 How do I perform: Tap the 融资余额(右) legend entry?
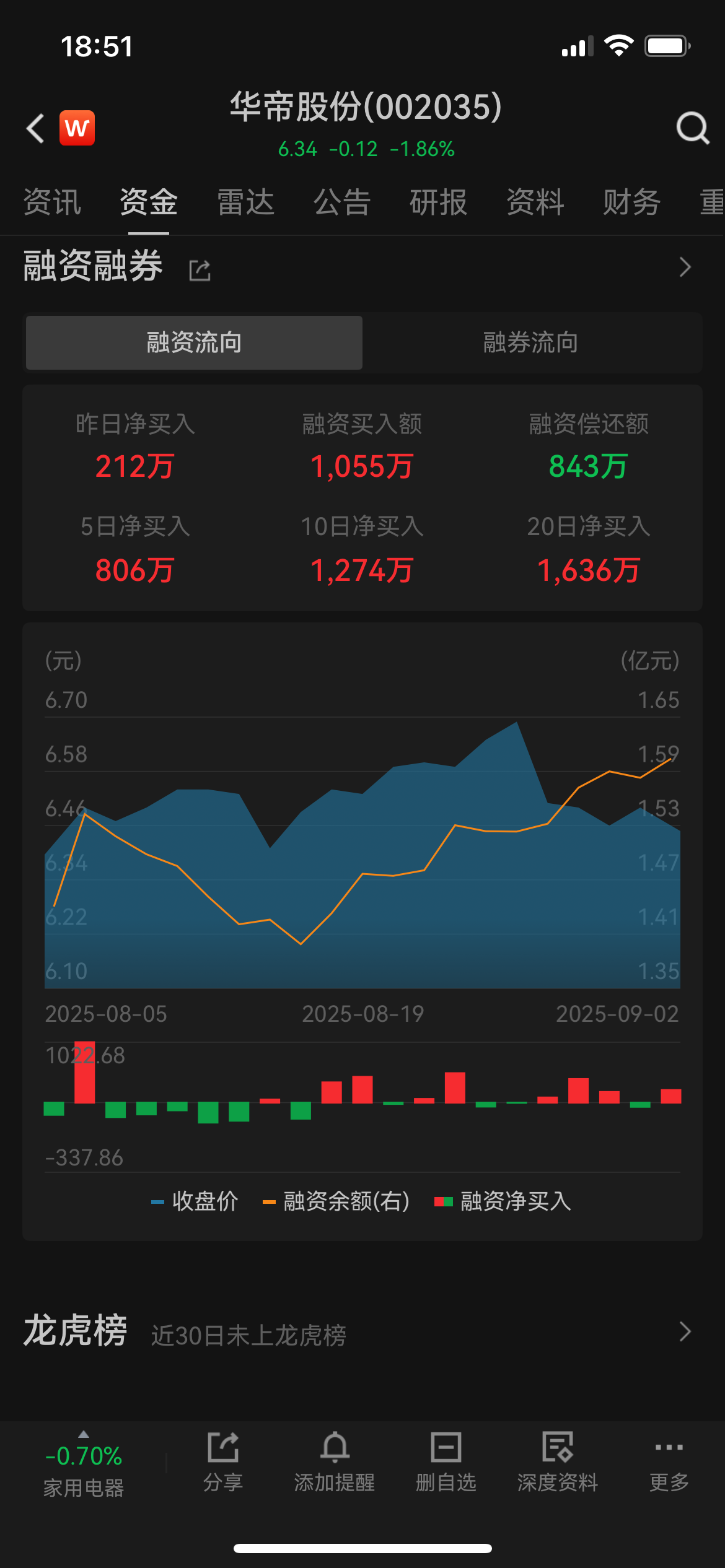[336, 1201]
